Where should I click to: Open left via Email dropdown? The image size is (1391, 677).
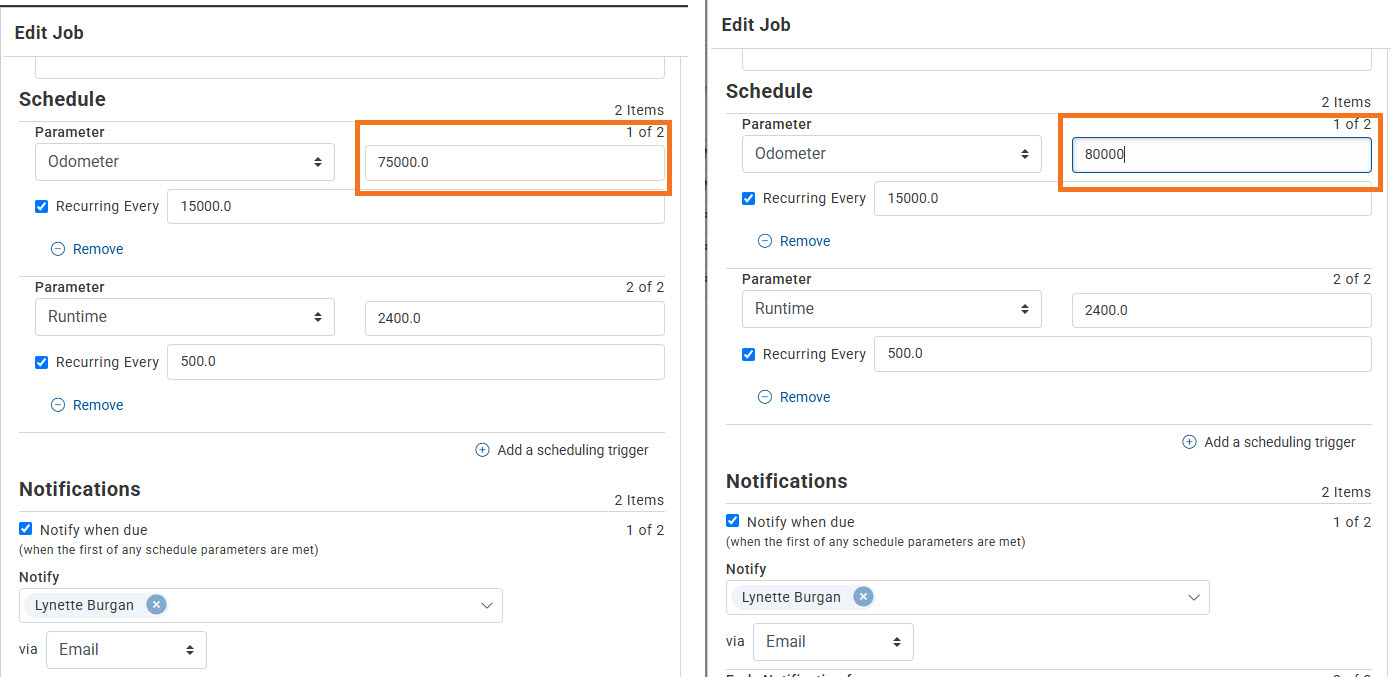coord(126,649)
